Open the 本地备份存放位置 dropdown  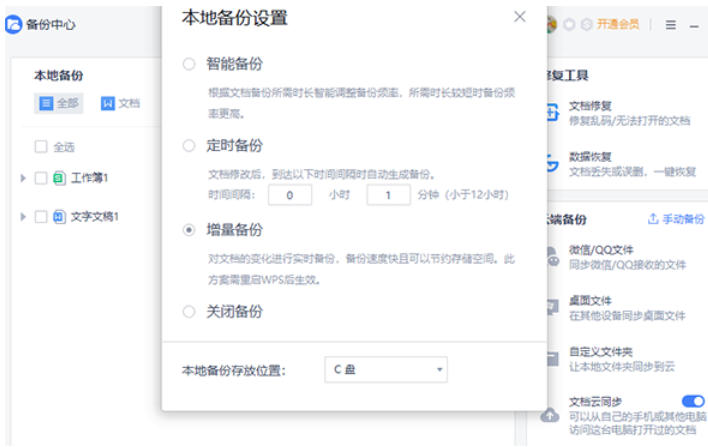pyautogui.click(x=386, y=370)
